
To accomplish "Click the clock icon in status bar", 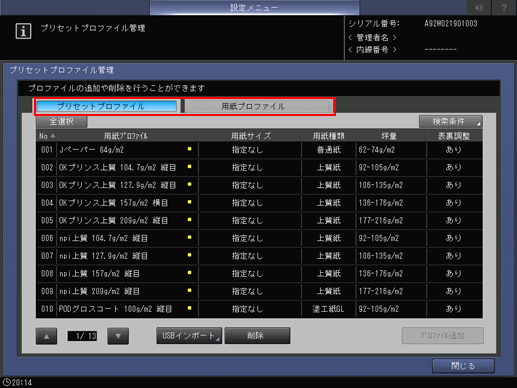I will pos(6,382).
